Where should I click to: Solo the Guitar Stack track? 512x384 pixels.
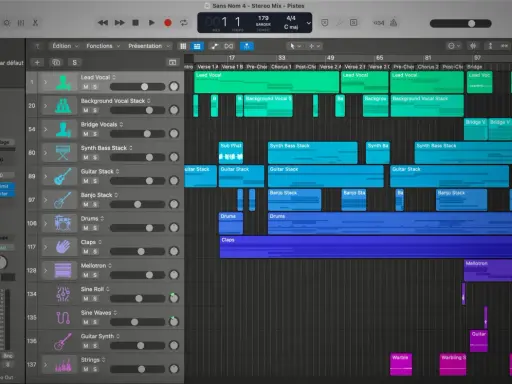pos(95,181)
